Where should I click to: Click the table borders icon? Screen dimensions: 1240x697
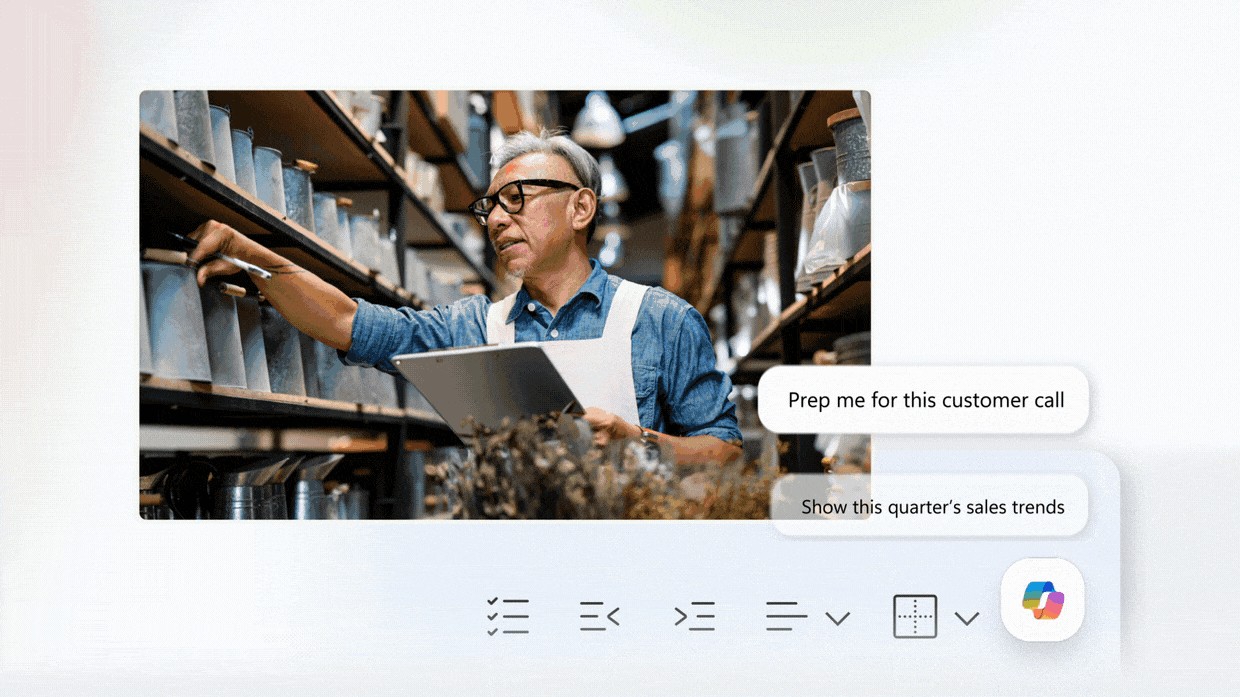pos(915,617)
